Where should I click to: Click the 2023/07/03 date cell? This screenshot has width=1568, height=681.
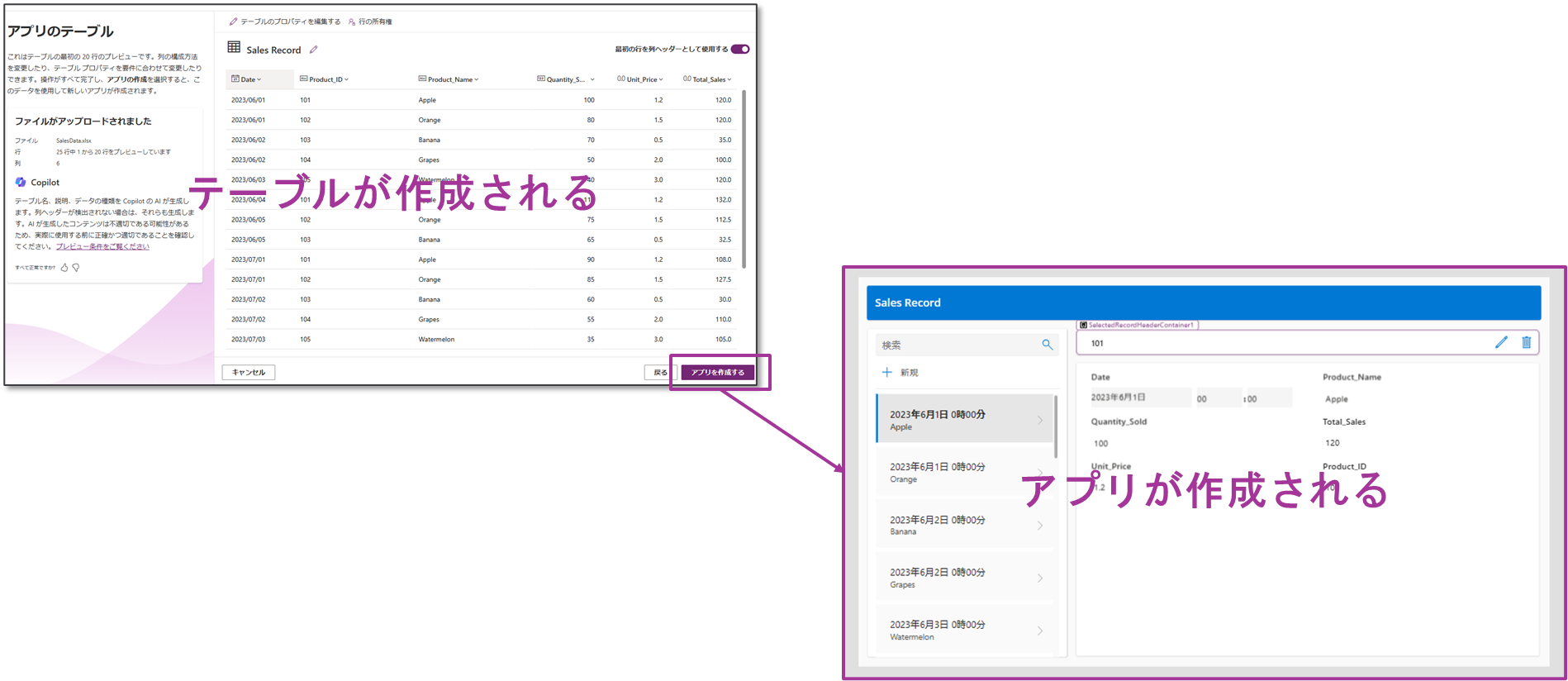pos(248,339)
